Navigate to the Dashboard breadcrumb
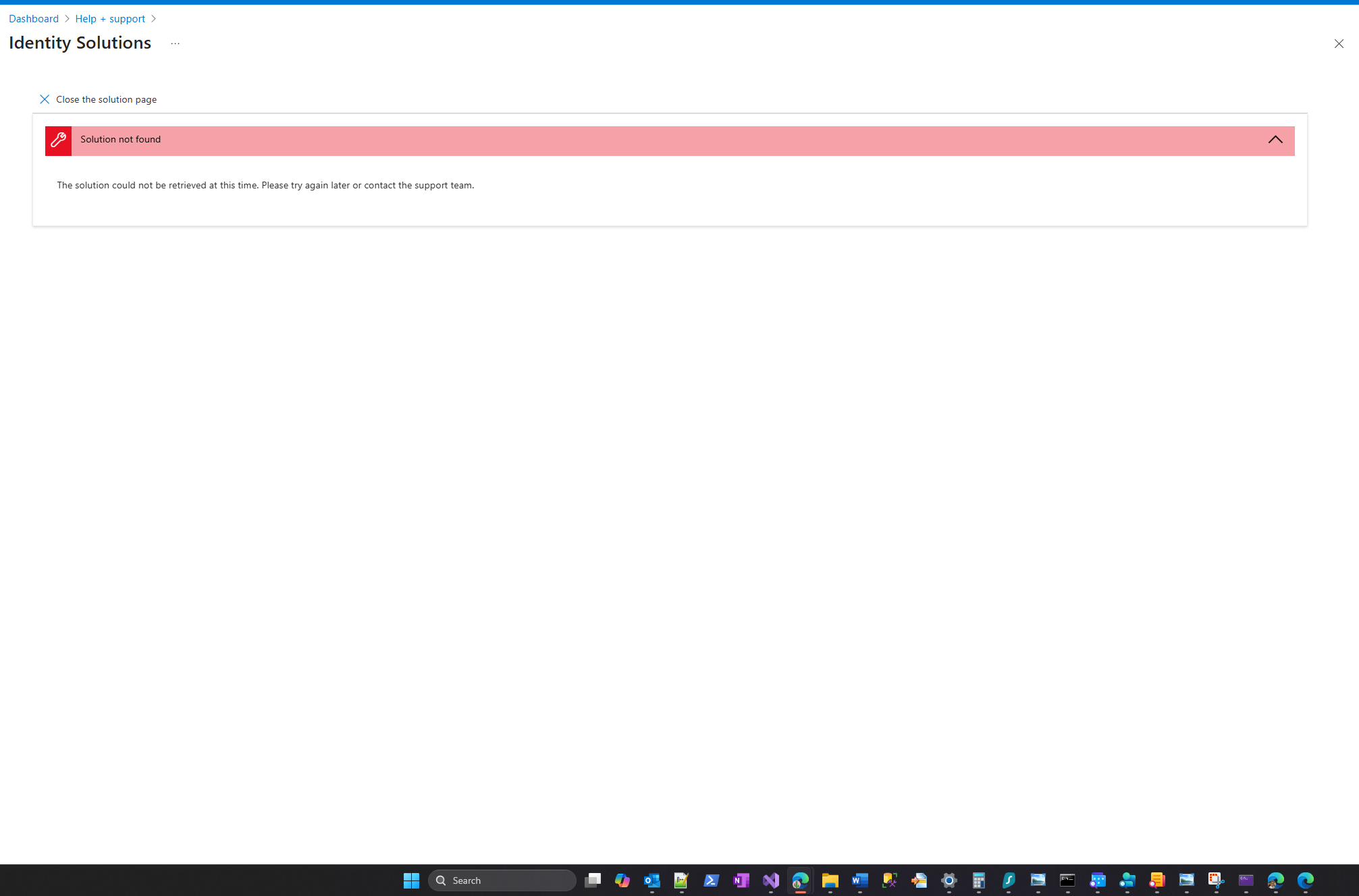1359x896 pixels. 33,18
